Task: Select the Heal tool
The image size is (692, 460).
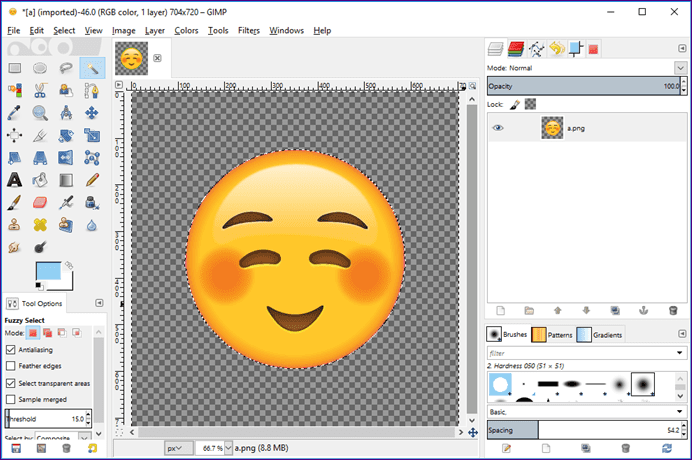Action: tap(40, 225)
